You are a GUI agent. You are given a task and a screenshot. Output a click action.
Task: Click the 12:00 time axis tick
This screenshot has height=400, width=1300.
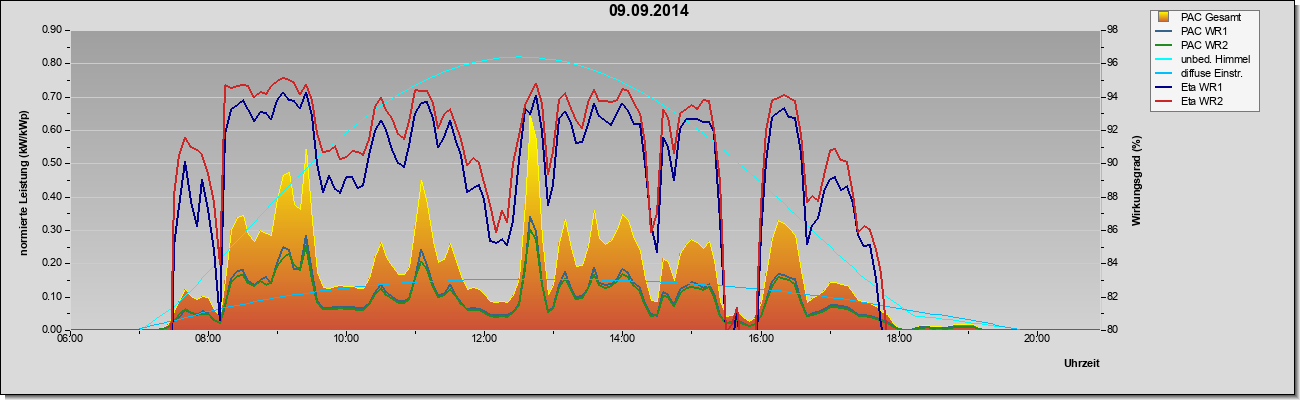pos(484,338)
